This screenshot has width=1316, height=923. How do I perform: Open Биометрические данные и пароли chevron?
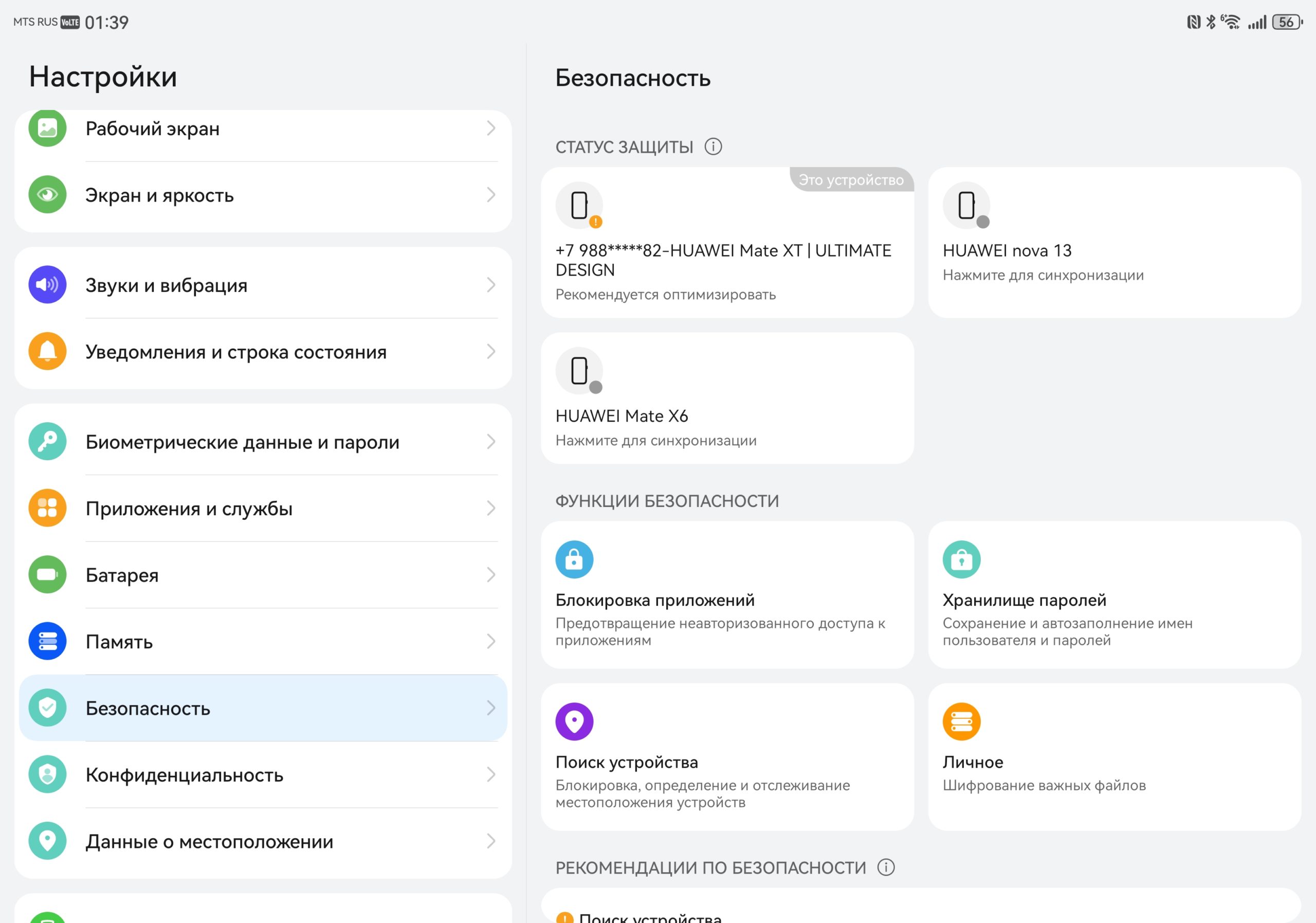point(491,441)
